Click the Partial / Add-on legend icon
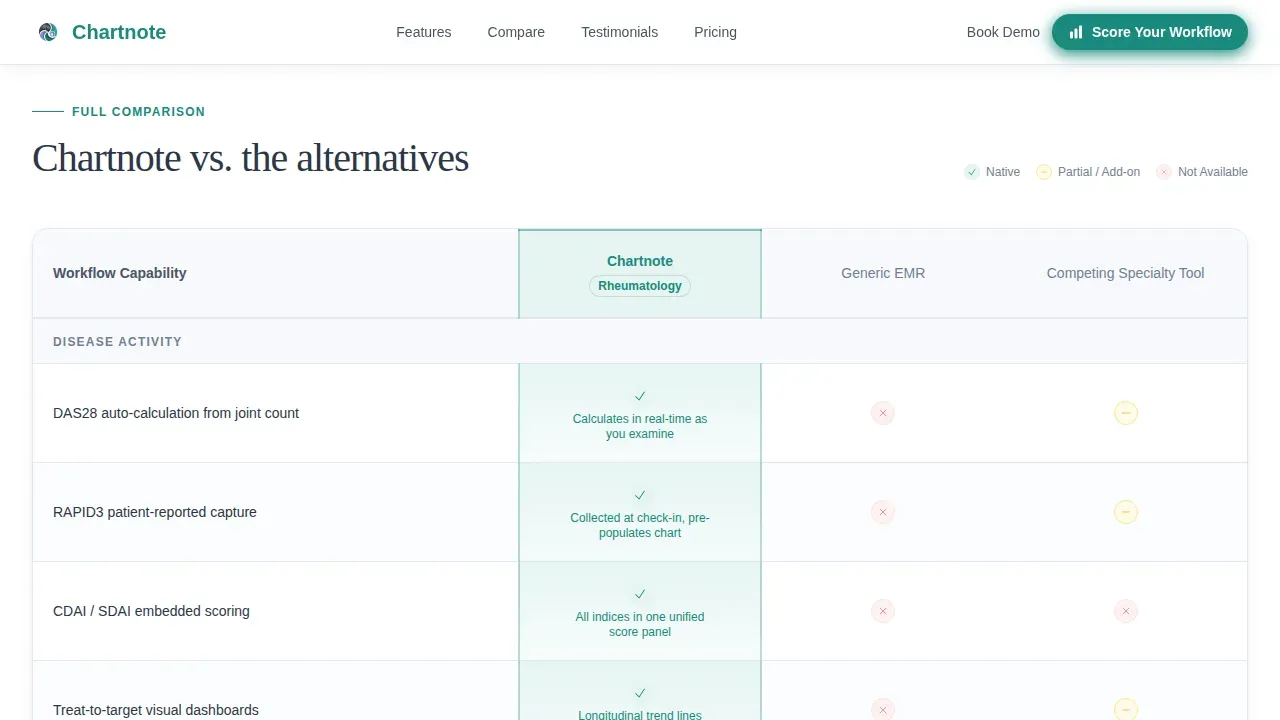The image size is (1280, 720). click(1044, 172)
